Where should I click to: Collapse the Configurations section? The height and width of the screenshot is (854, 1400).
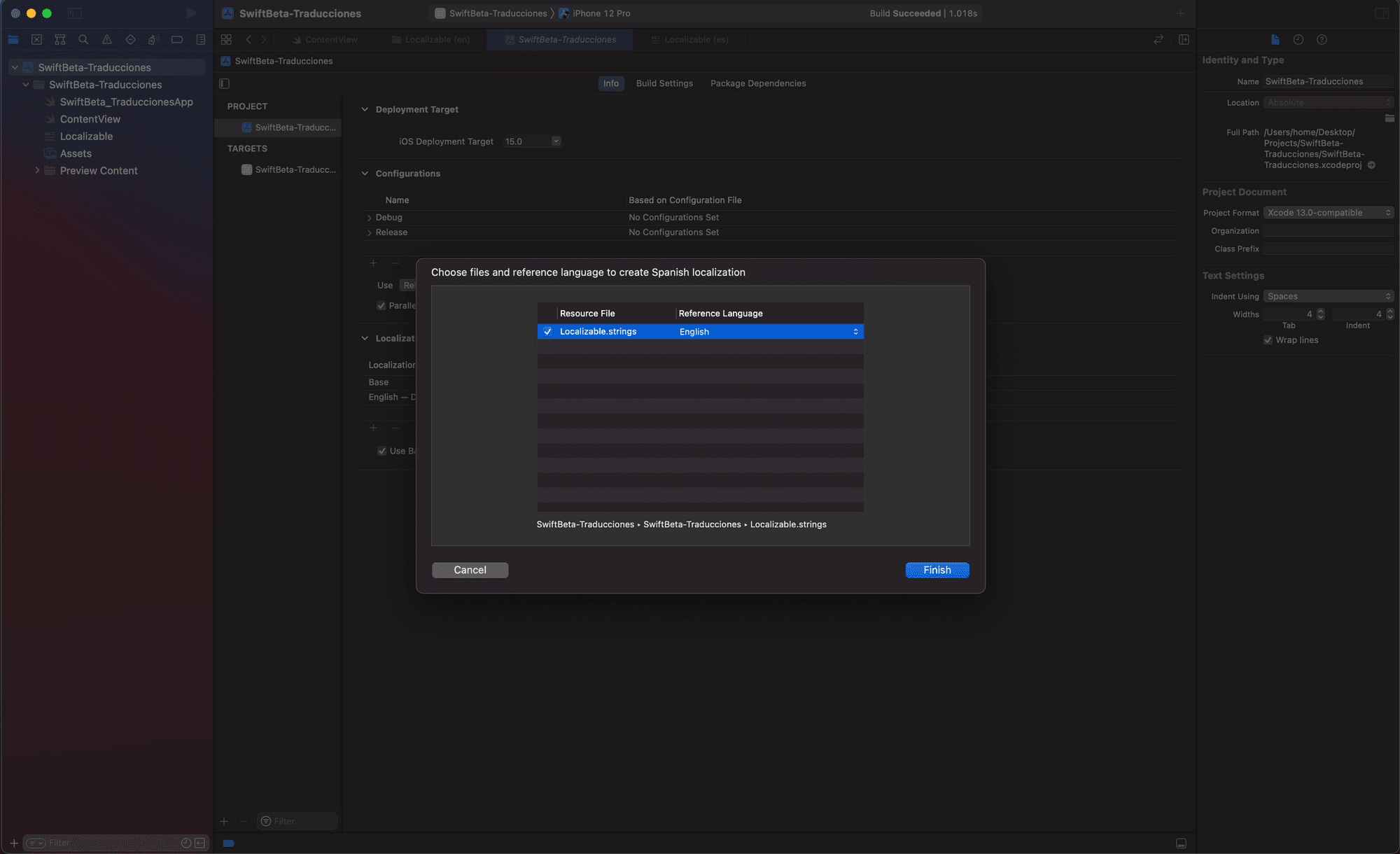[365, 174]
